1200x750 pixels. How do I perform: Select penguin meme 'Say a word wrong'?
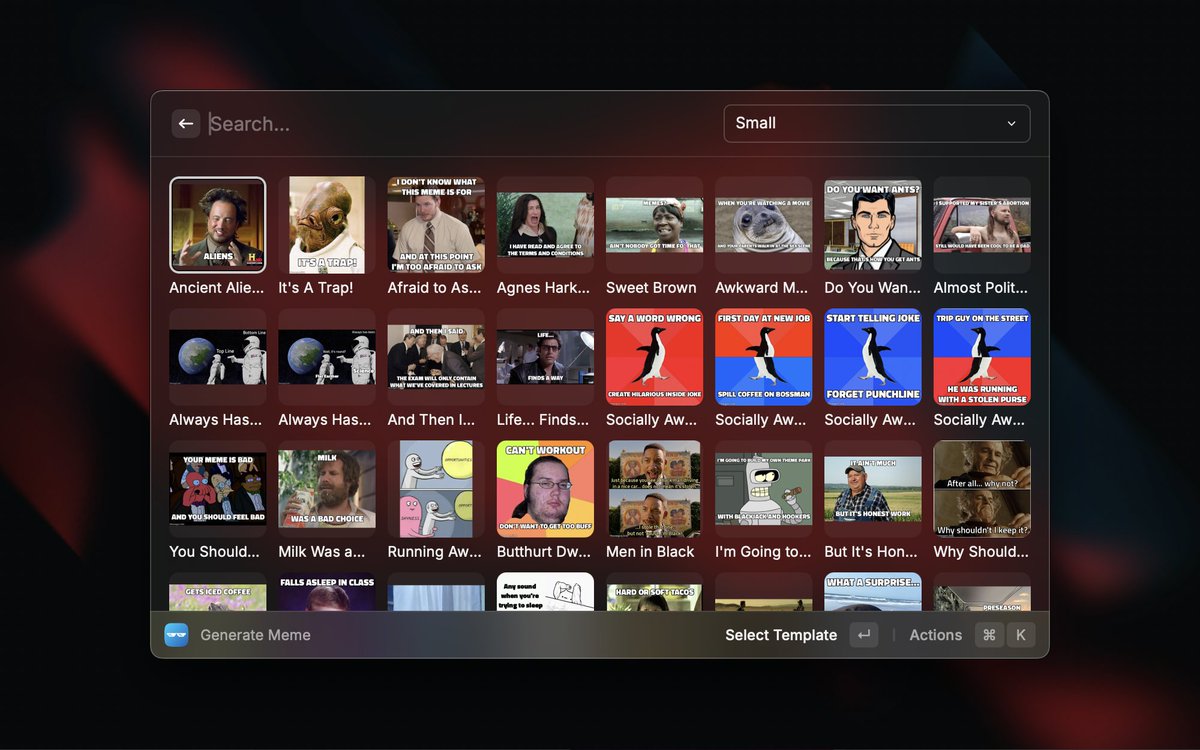654,357
